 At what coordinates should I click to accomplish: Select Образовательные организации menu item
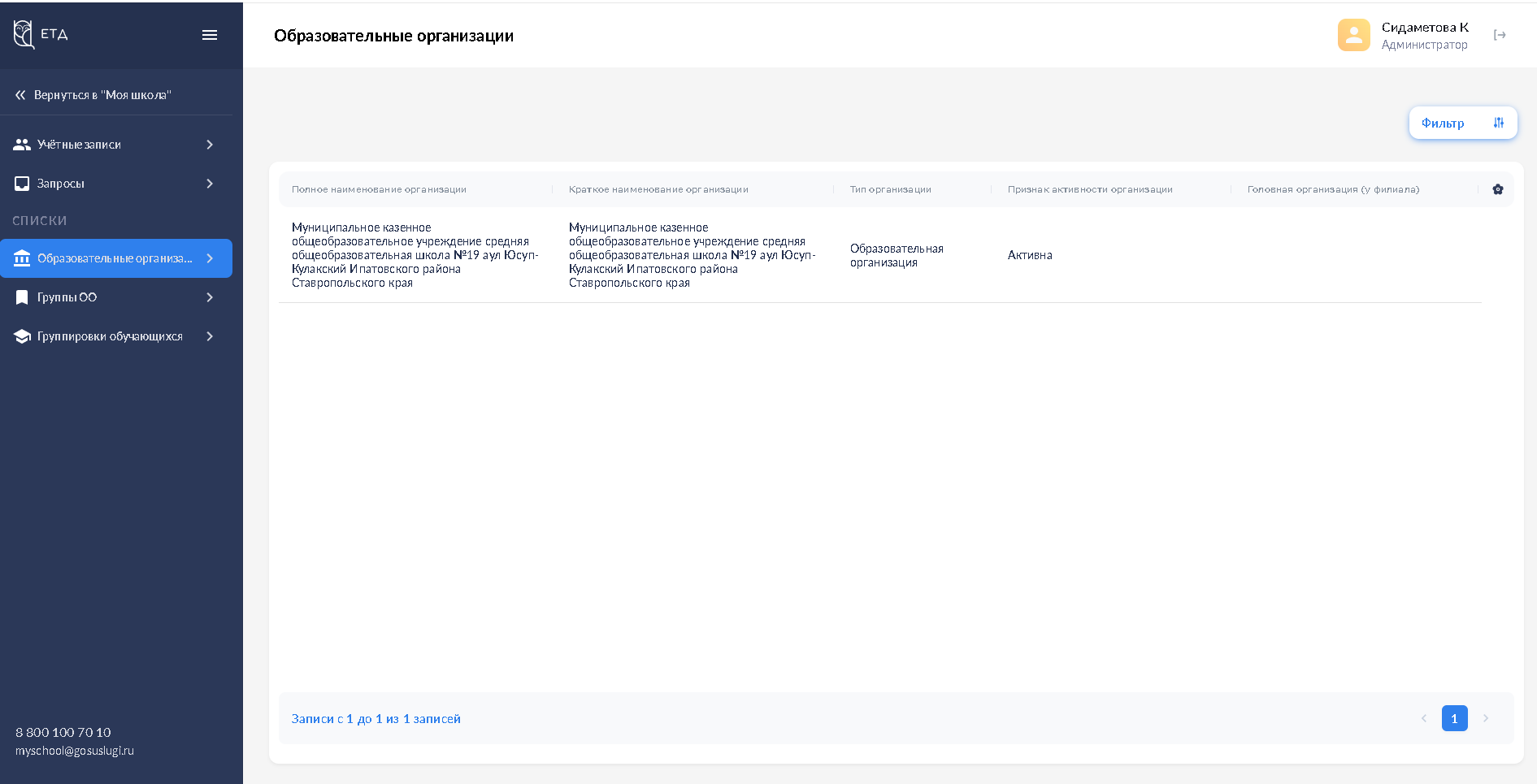coord(115,258)
